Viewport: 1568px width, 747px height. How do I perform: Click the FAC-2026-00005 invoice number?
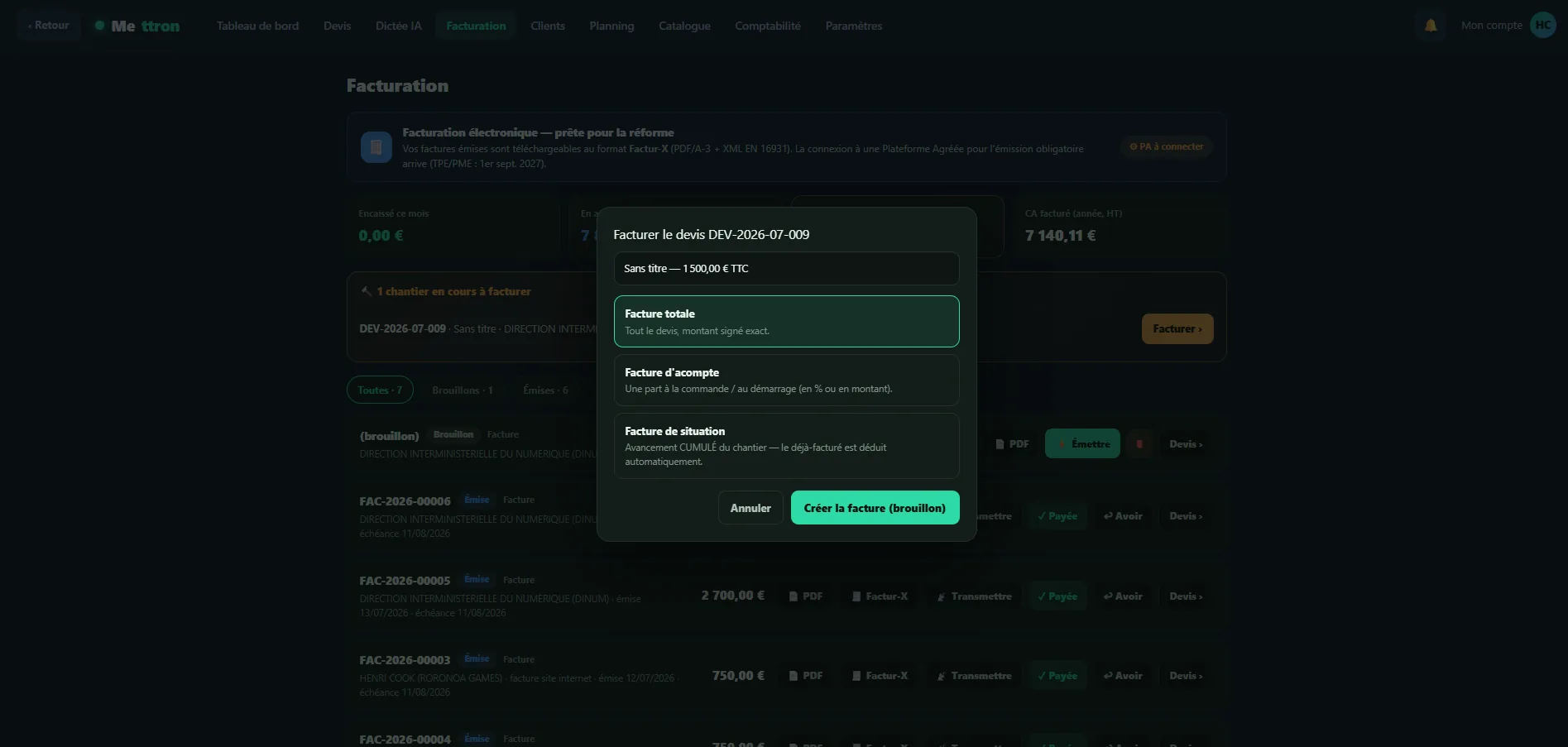(x=405, y=581)
